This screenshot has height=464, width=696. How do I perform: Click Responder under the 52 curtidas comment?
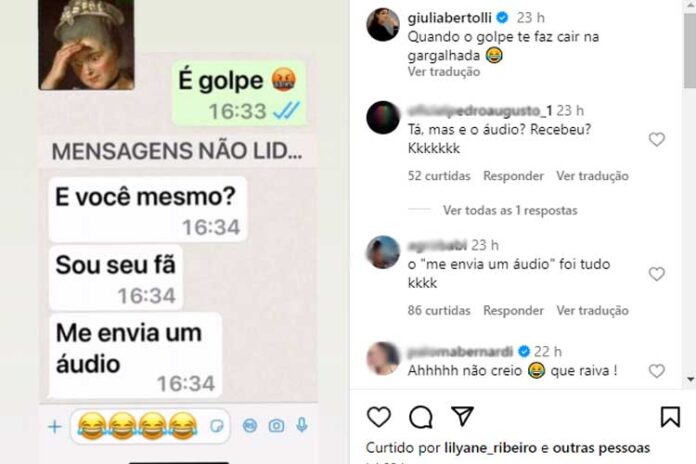coord(513,176)
